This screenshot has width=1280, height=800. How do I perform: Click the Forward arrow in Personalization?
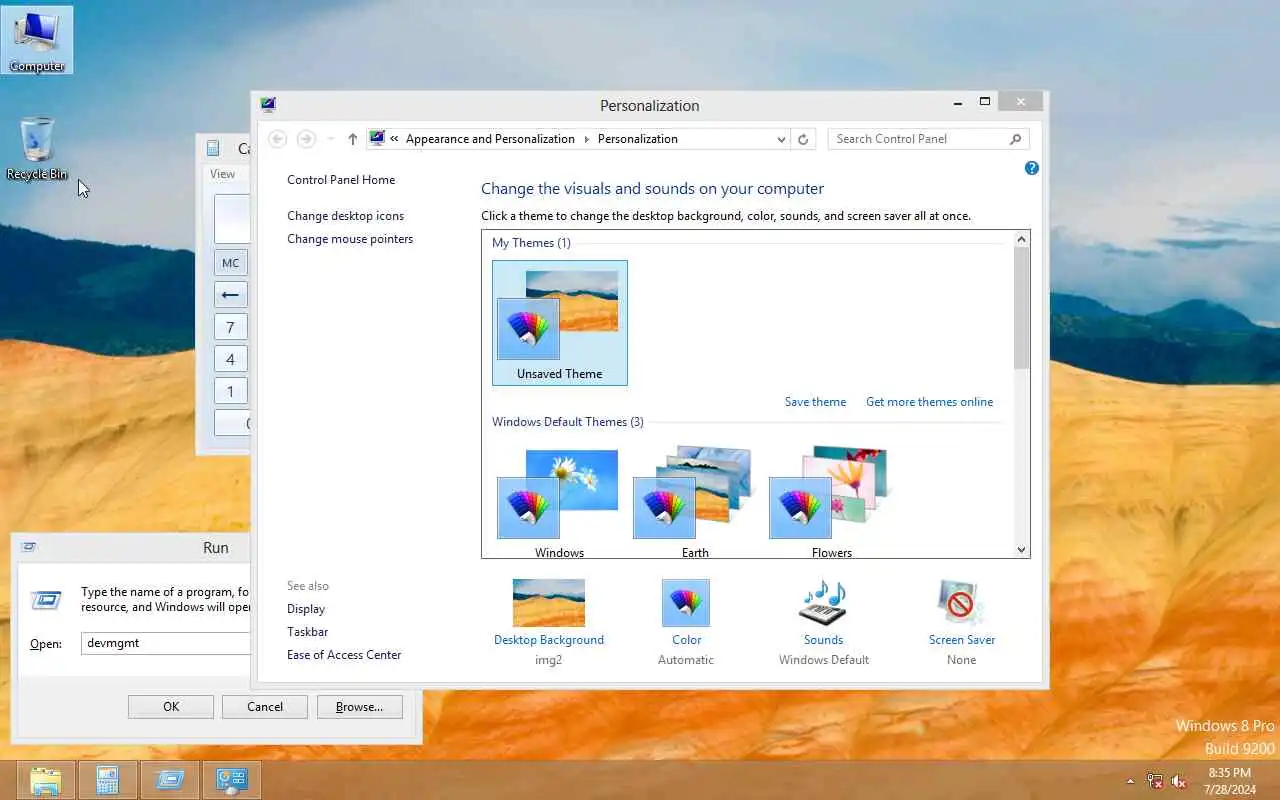(x=307, y=139)
